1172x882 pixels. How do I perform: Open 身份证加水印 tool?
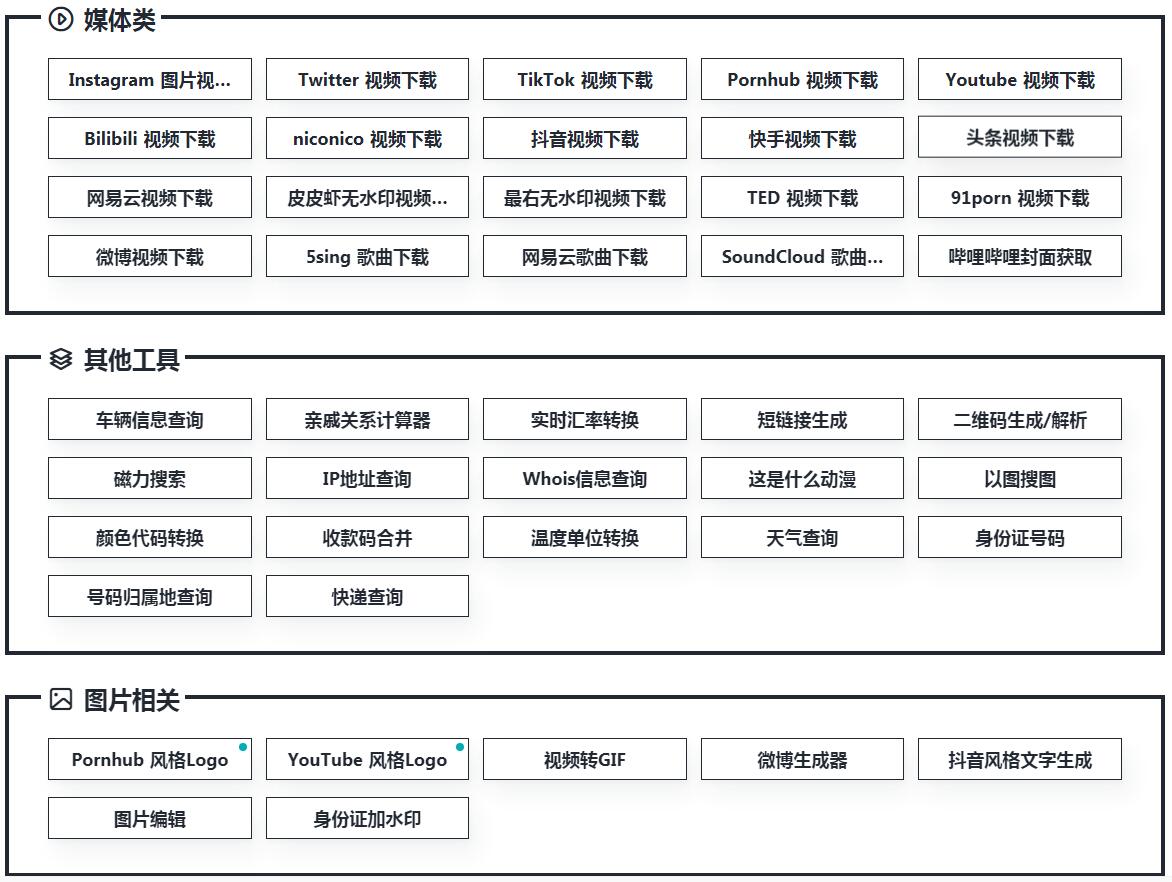(367, 819)
